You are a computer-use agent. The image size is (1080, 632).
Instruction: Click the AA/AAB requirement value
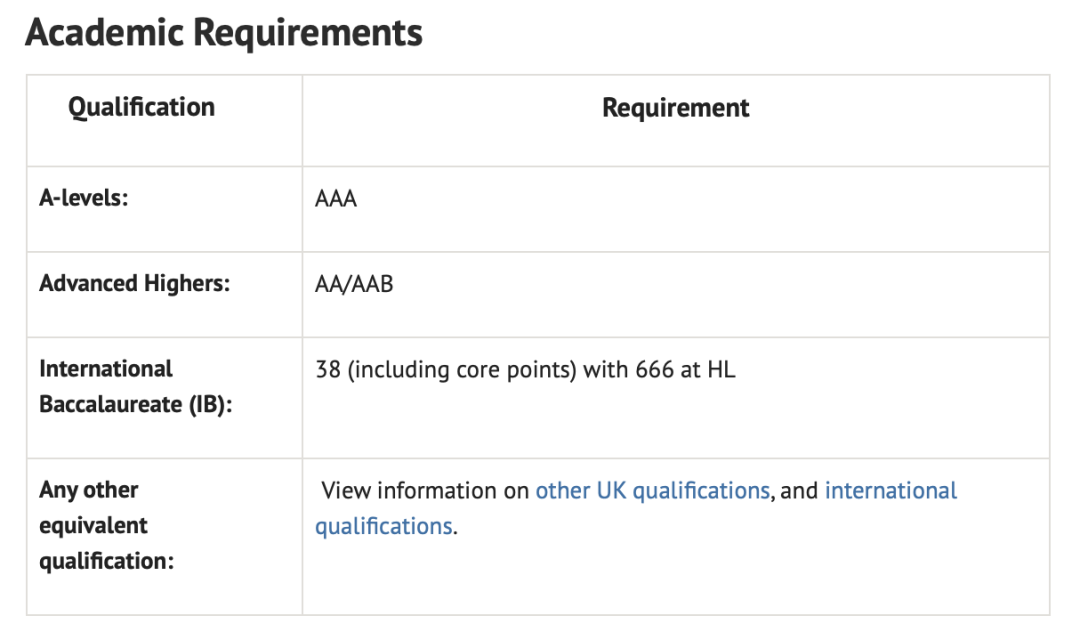(354, 284)
